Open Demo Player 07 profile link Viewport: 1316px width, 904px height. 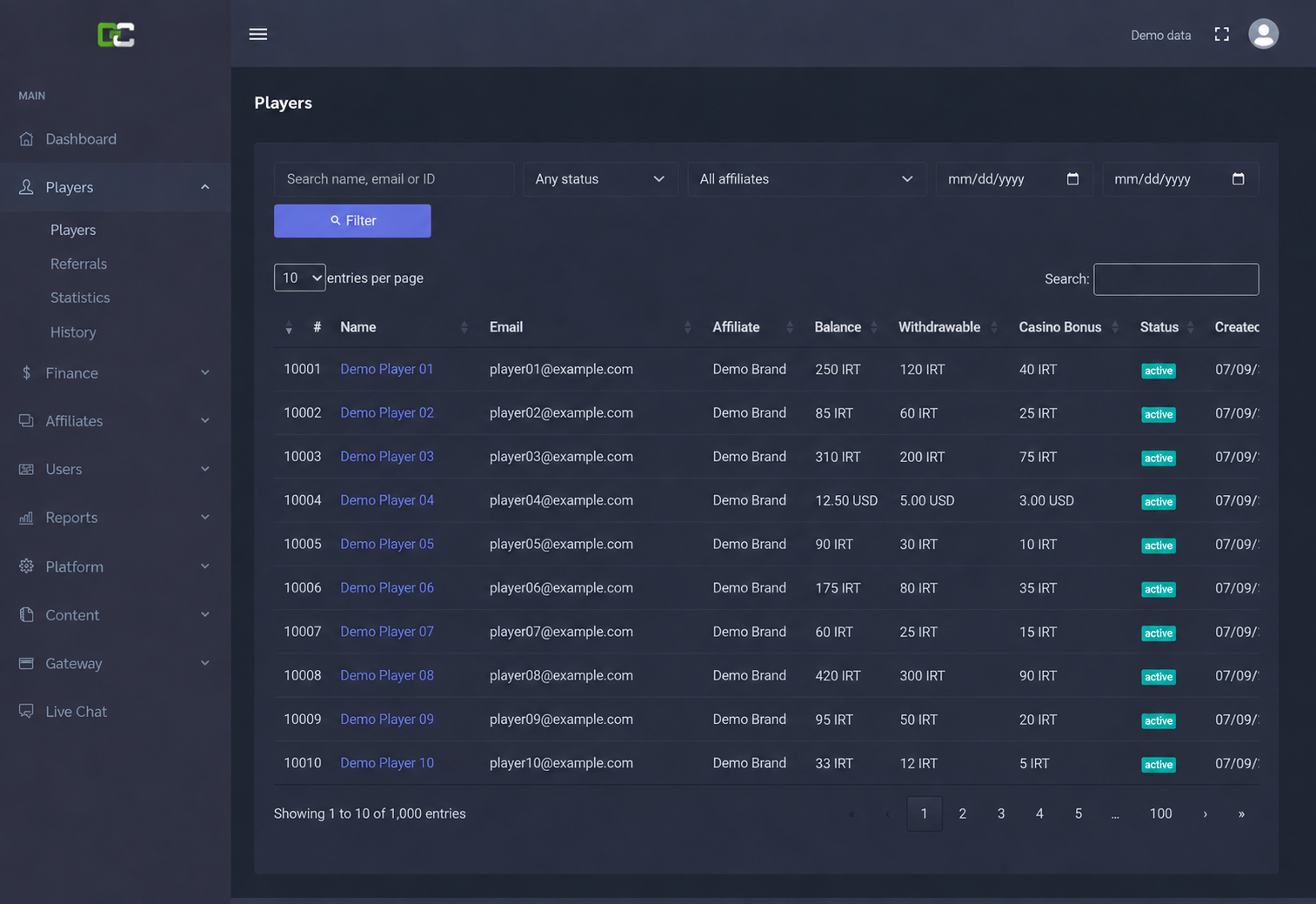pyautogui.click(x=387, y=632)
